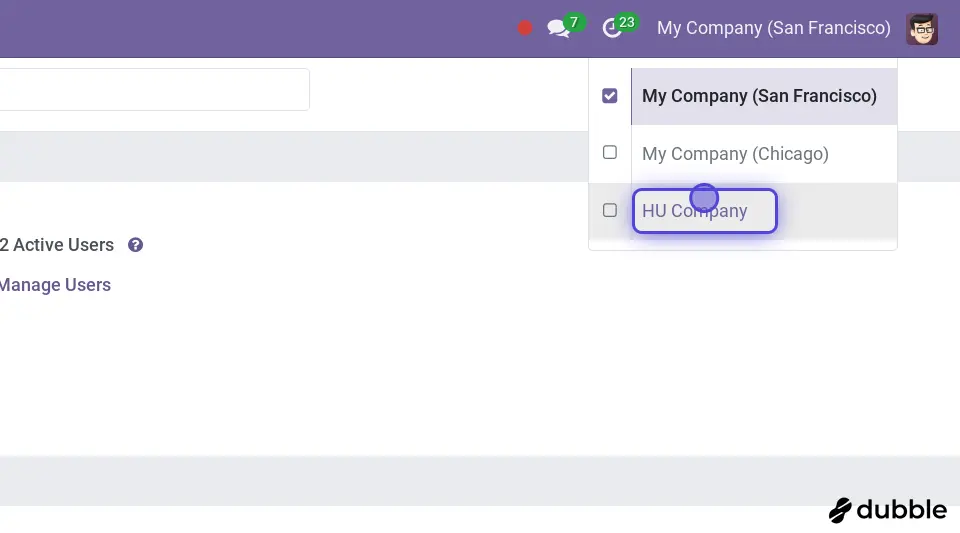Switch to My Company (Chicago) entry
Viewport: 960px width, 533px height.
pyautogui.click(x=735, y=154)
